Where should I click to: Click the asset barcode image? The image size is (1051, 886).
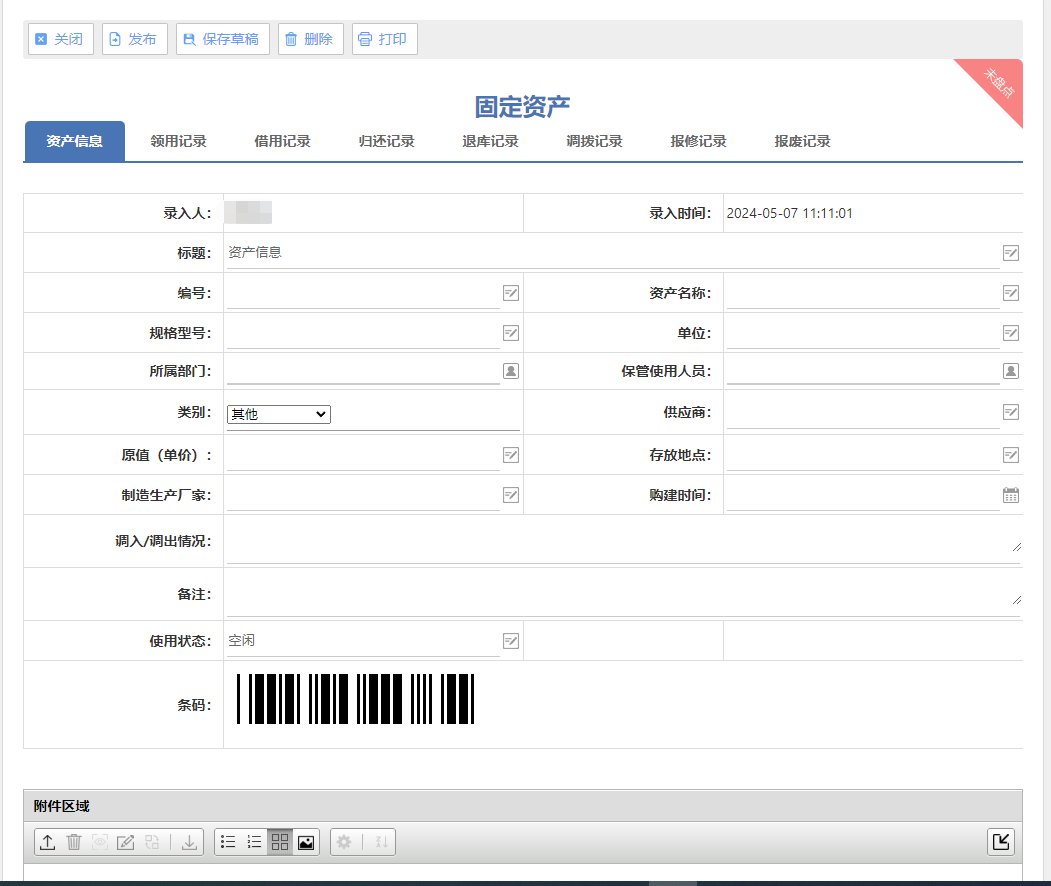click(355, 699)
